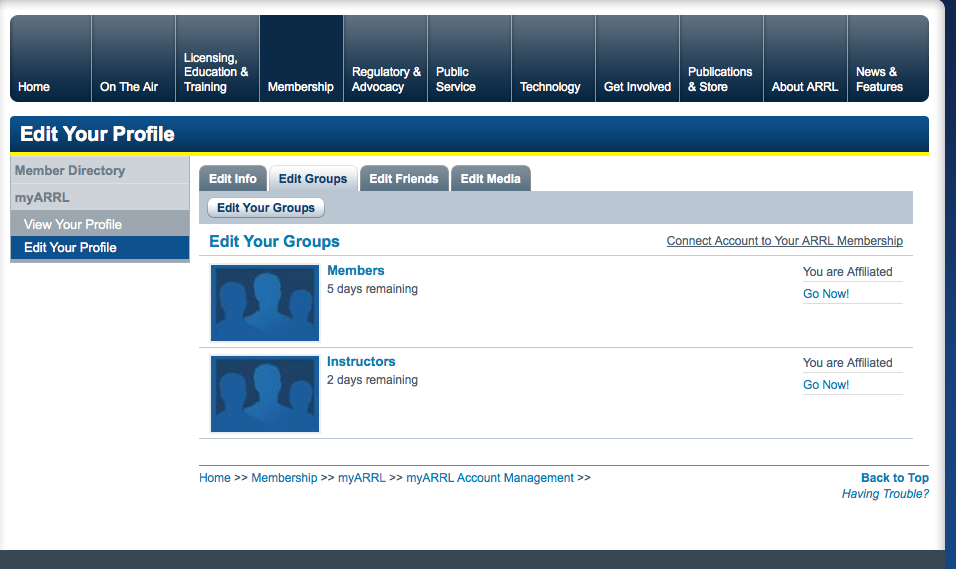Click Go Now! for the Members group
Viewport: 956px width, 569px height.
pyautogui.click(x=826, y=293)
